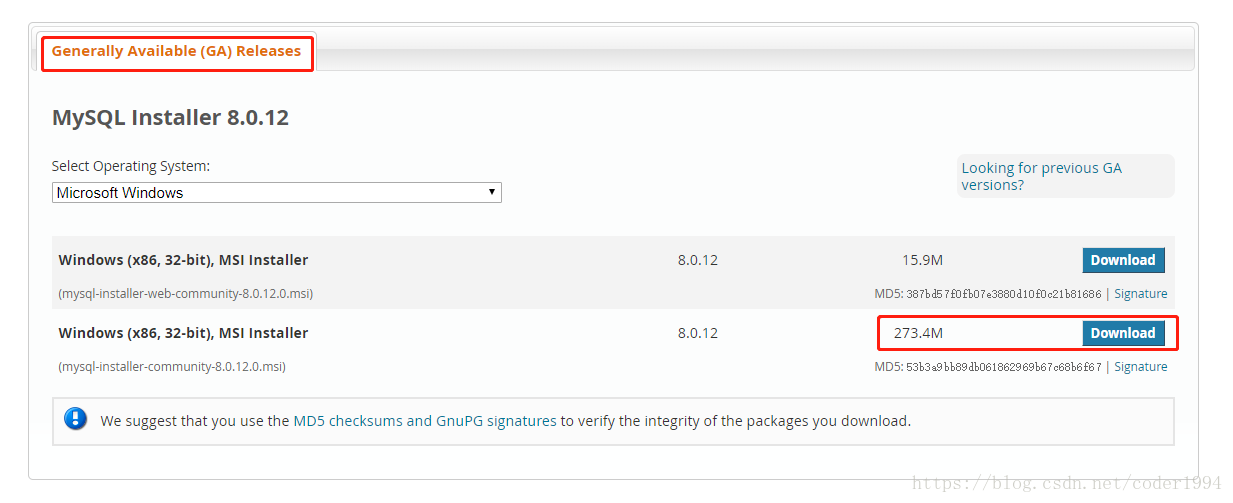Open the Select Operating System dropdown
The height and width of the screenshot is (503, 1233).
[x=277, y=193]
